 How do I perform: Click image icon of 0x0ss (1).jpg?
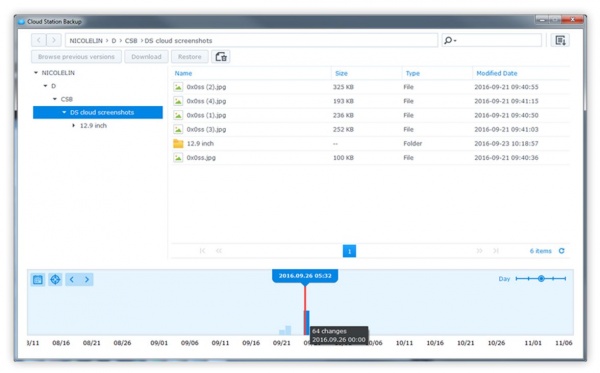click(178, 115)
